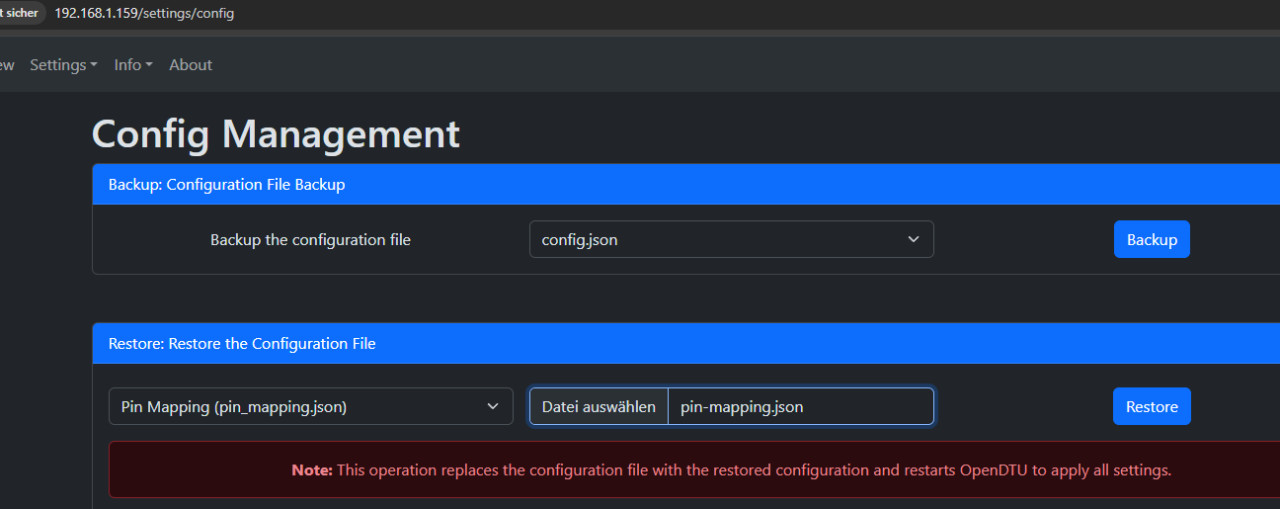
Task: Click the pin-mapping.json selected file field
Action: point(800,407)
